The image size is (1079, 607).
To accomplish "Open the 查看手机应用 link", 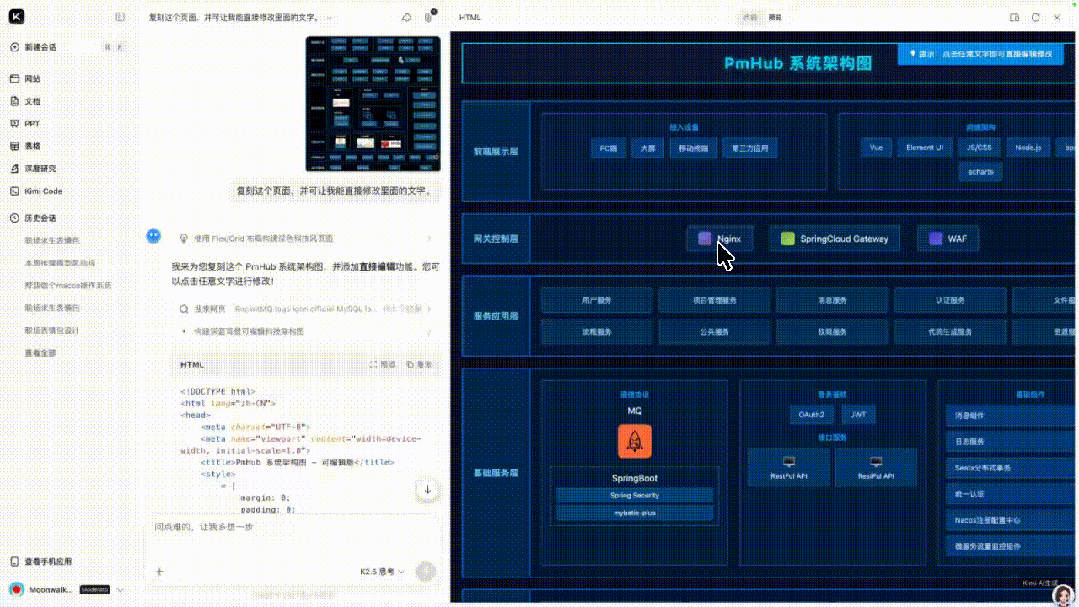I will [45, 561].
